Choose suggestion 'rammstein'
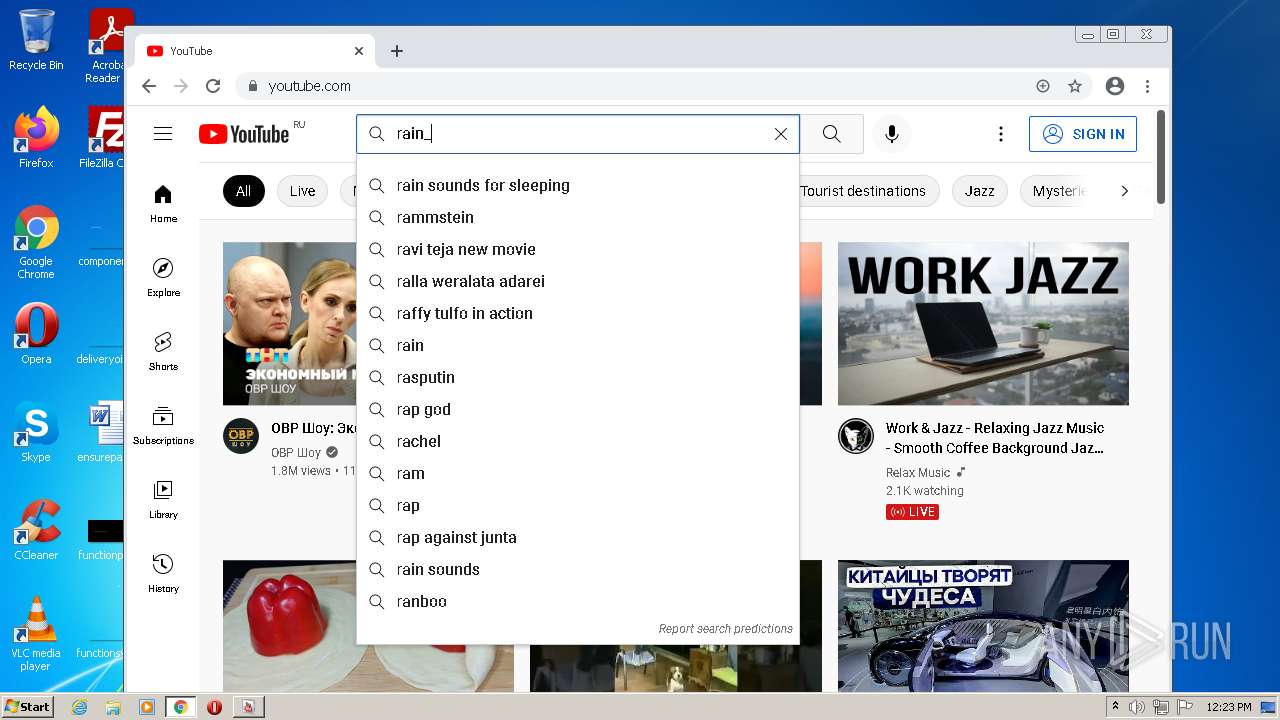 coord(578,217)
